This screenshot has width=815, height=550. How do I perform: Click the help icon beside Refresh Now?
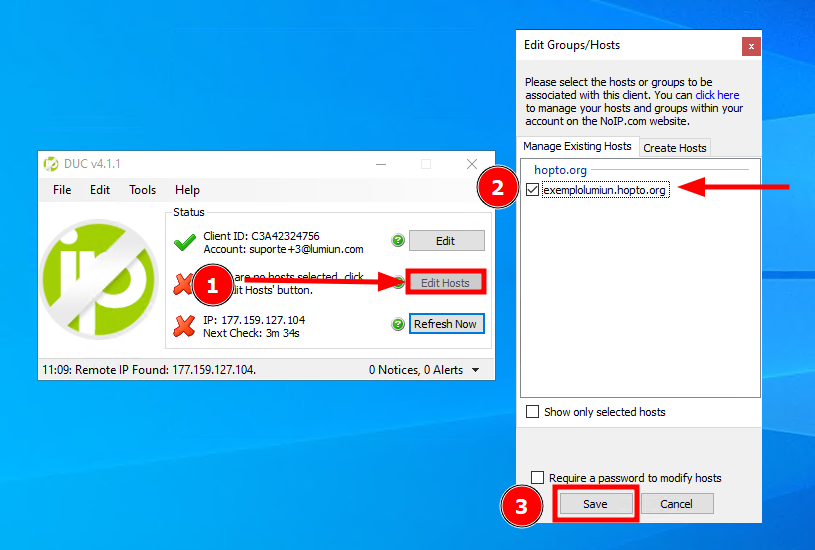click(x=398, y=324)
